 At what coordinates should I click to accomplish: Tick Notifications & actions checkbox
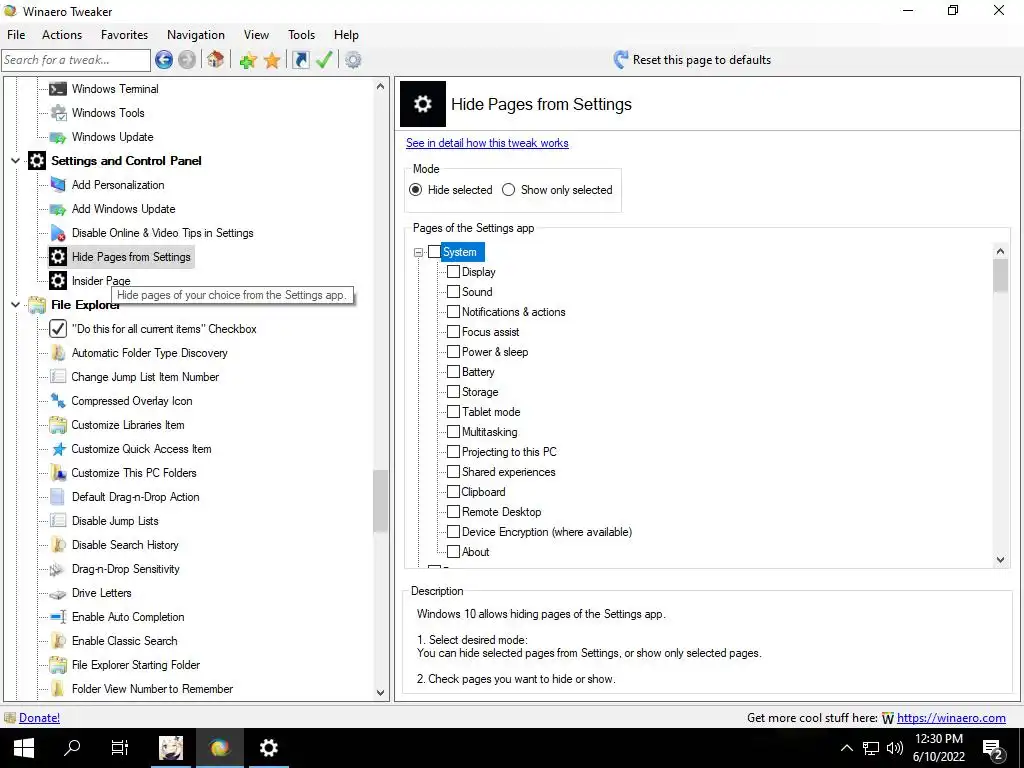click(x=453, y=312)
